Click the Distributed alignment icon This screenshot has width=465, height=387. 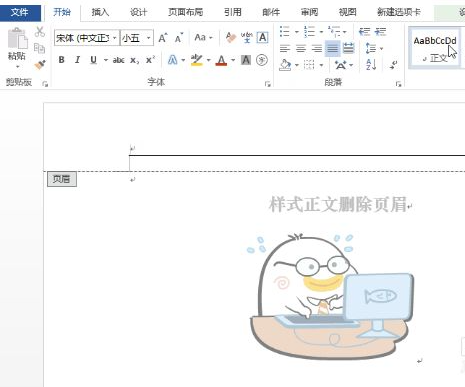(x=348, y=49)
